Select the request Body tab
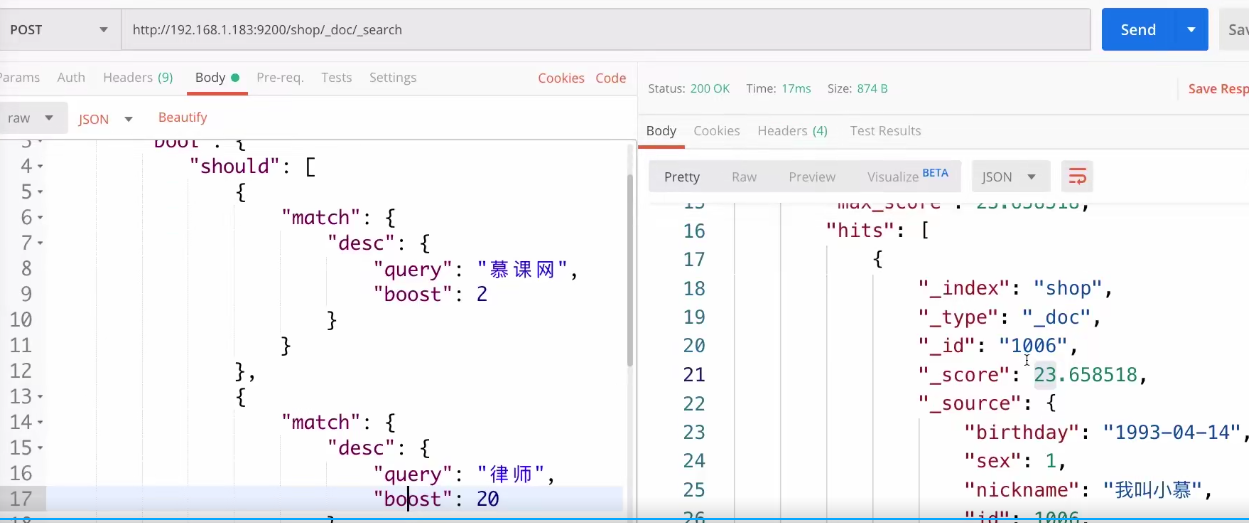Viewport: 1249px width, 523px height. click(217, 78)
